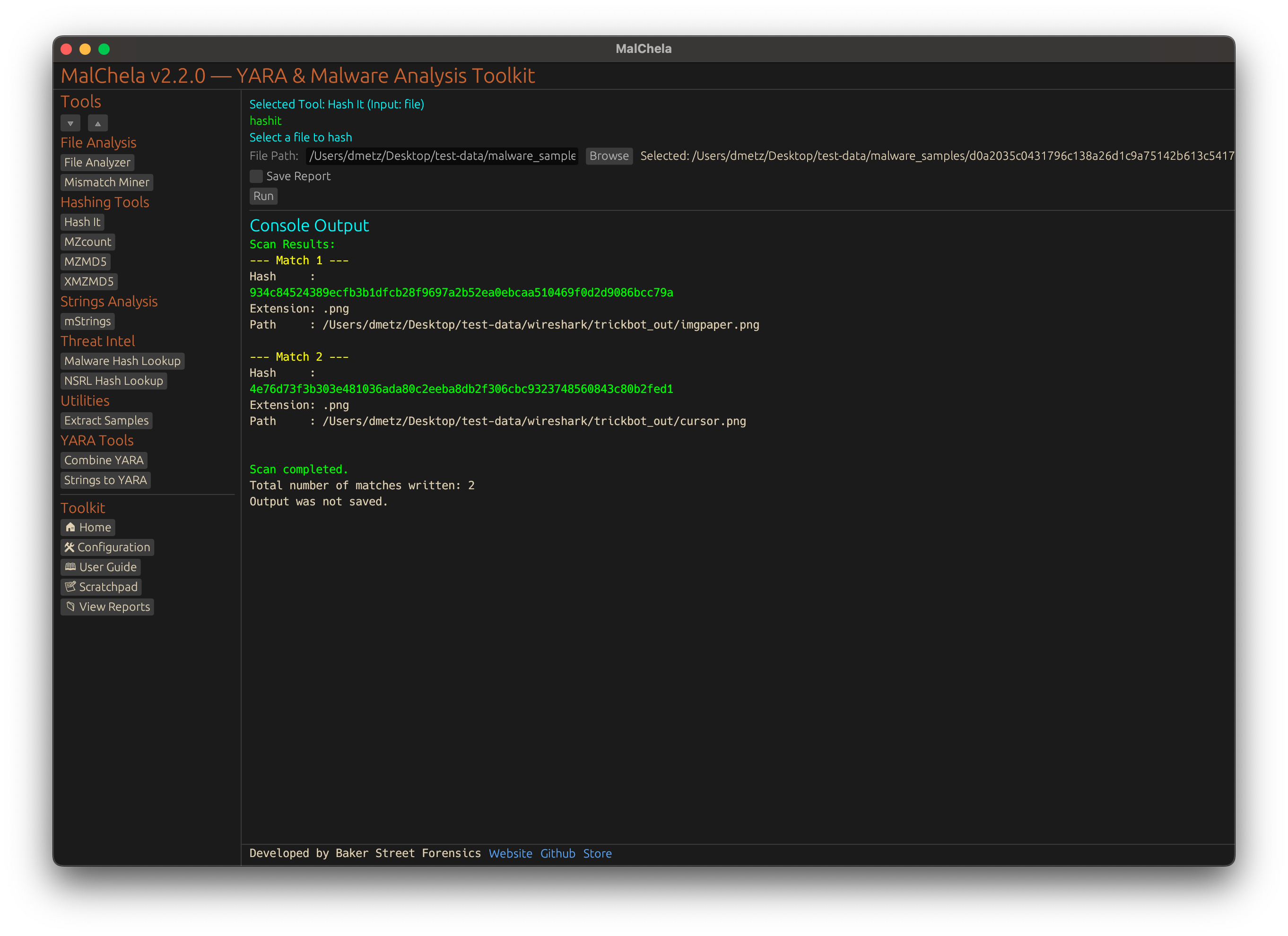Open the File Analyzer tool

(97, 162)
